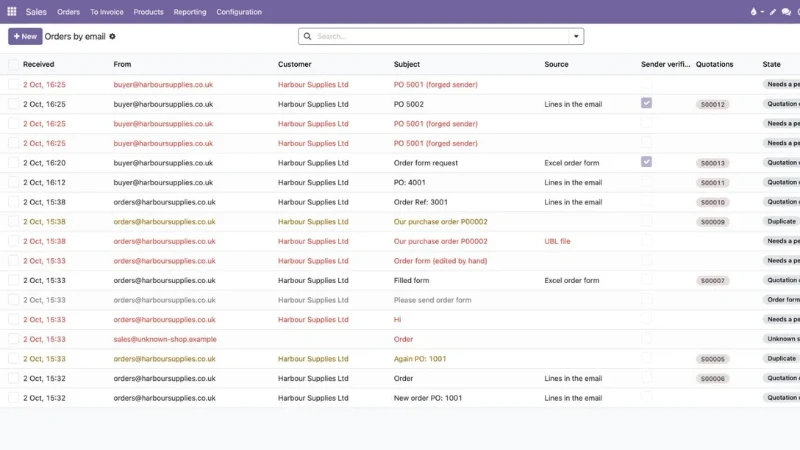Sort by the Sender verified column header
Viewport: 800px width, 450px height.
(x=665, y=64)
